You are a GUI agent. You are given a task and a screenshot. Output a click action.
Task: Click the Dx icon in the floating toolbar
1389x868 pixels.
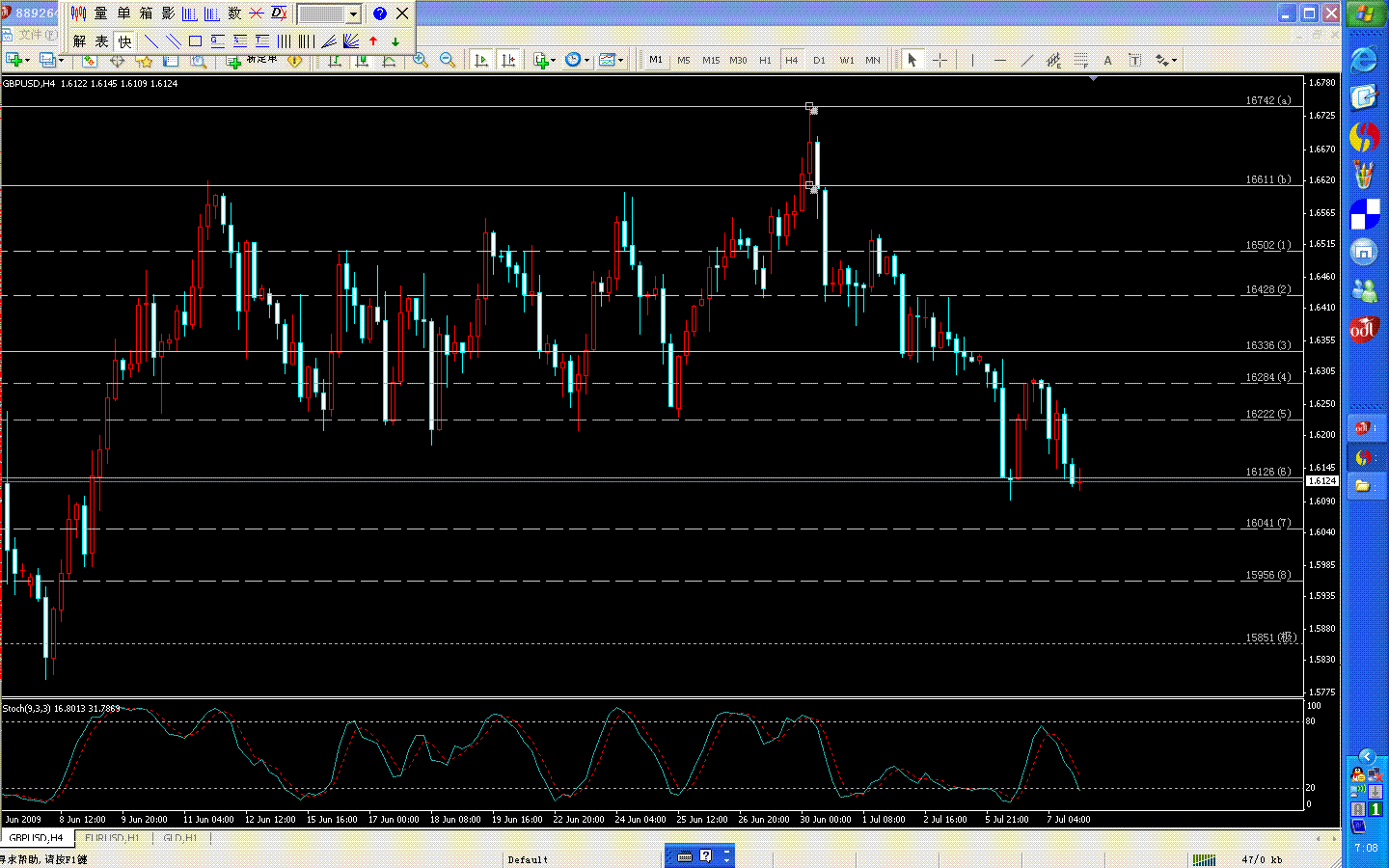[x=279, y=14]
